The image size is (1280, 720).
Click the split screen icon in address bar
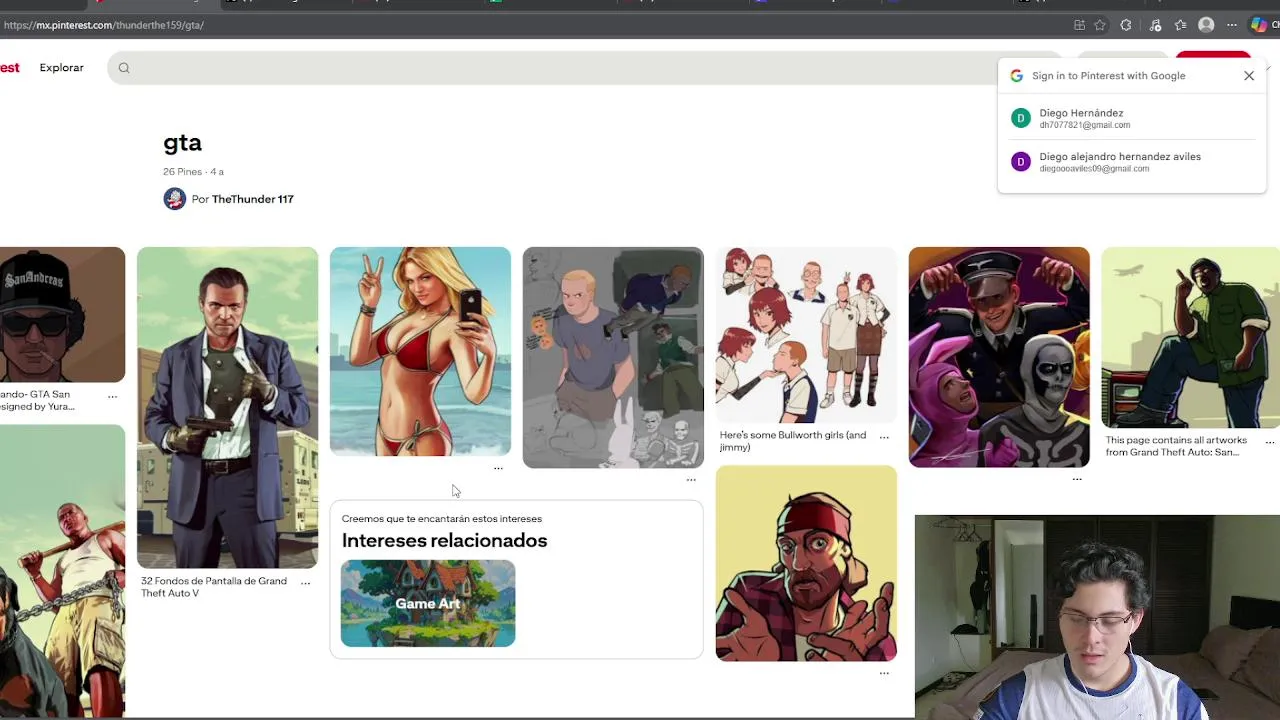[x=1079, y=25]
